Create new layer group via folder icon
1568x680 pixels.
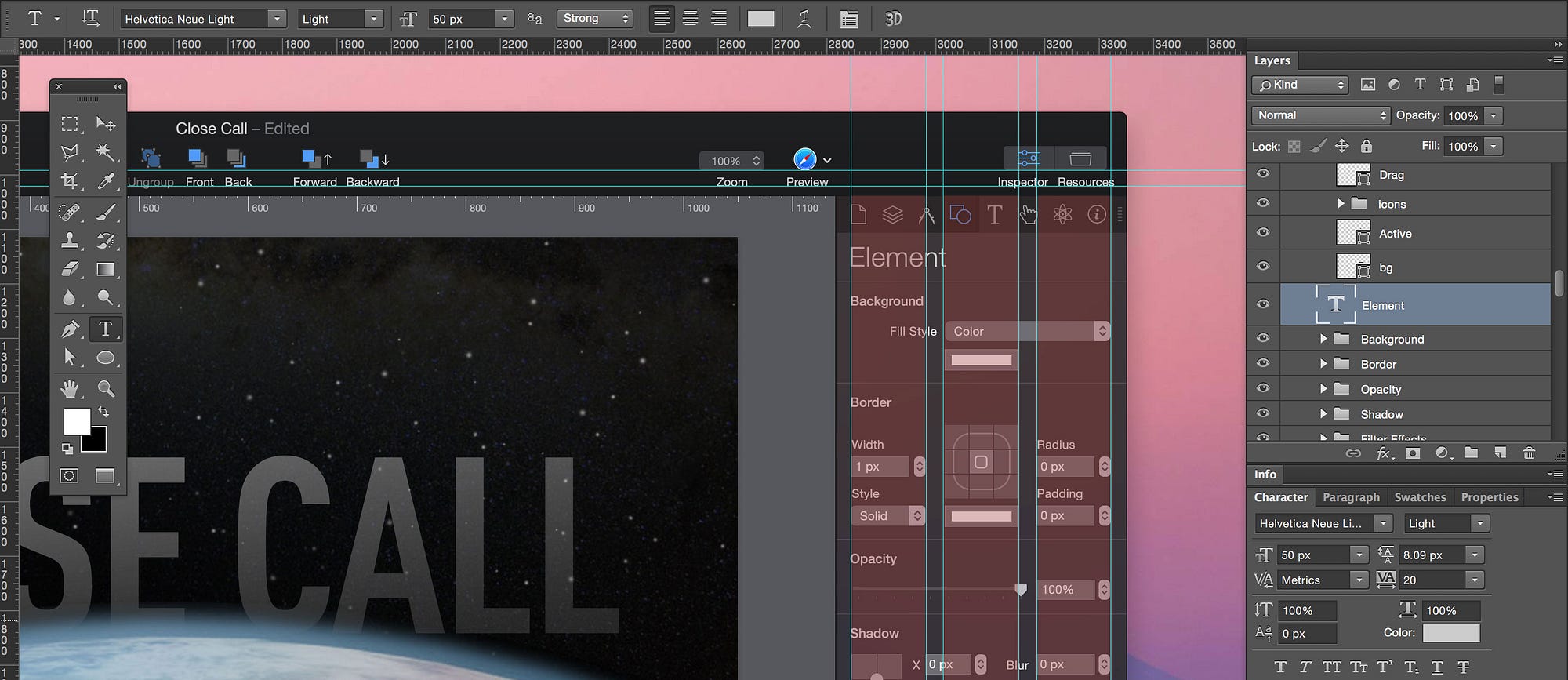1471,453
